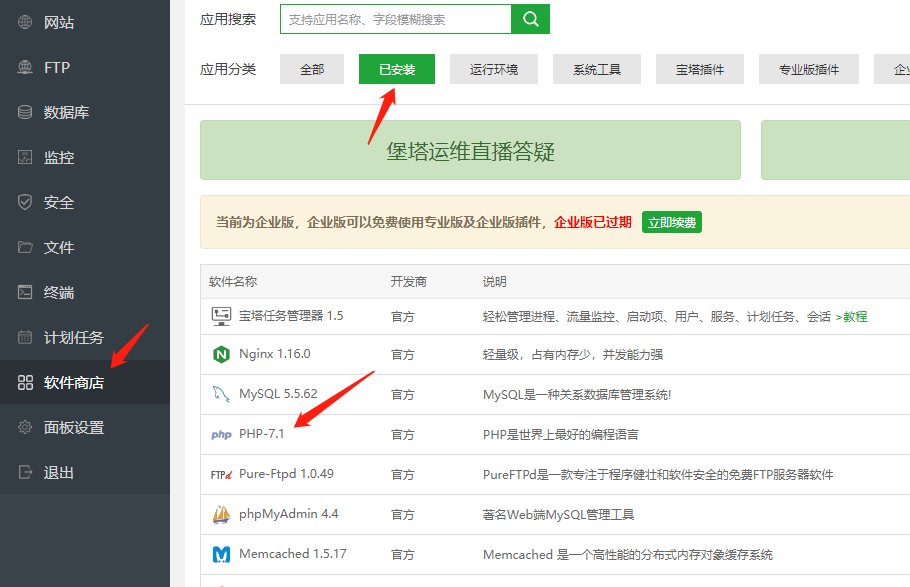
Task: Open the Pure-Ftpd 1.0.49 entry
Action: tap(286, 474)
